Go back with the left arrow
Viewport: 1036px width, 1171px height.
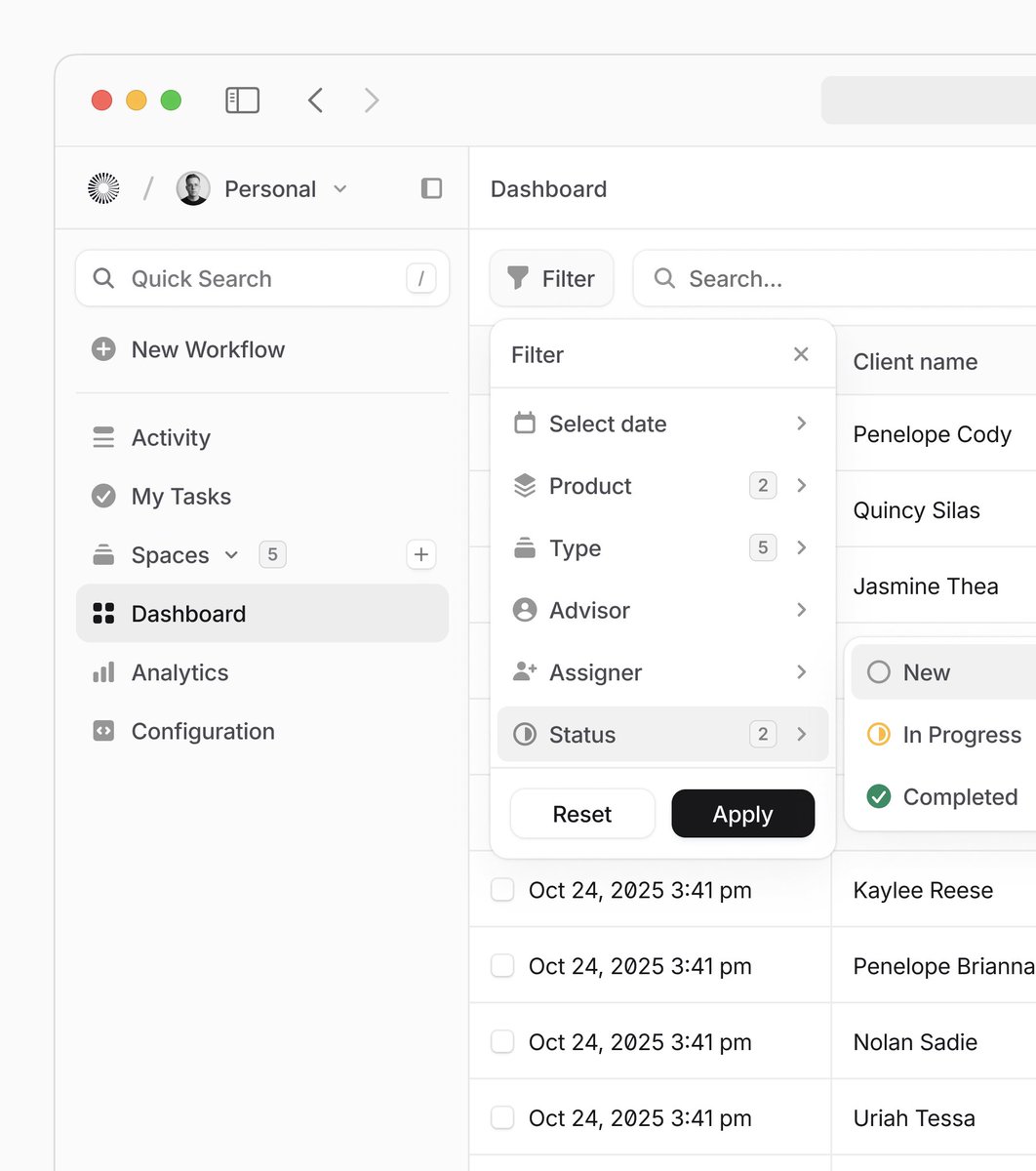315,101
